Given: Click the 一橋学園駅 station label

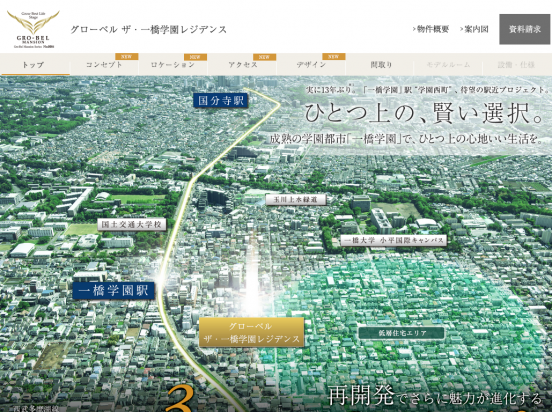Looking at the screenshot, I should (x=113, y=291).
